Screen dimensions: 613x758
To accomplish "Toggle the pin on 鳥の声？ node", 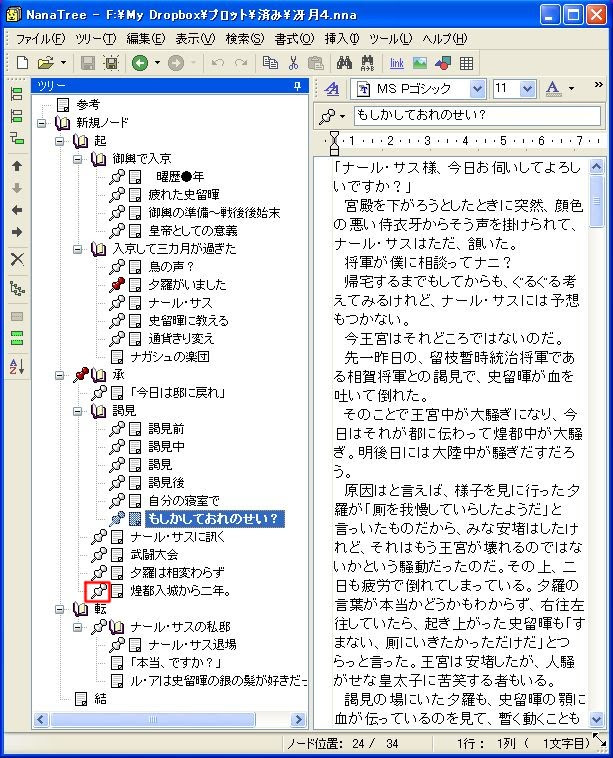I will coord(117,266).
